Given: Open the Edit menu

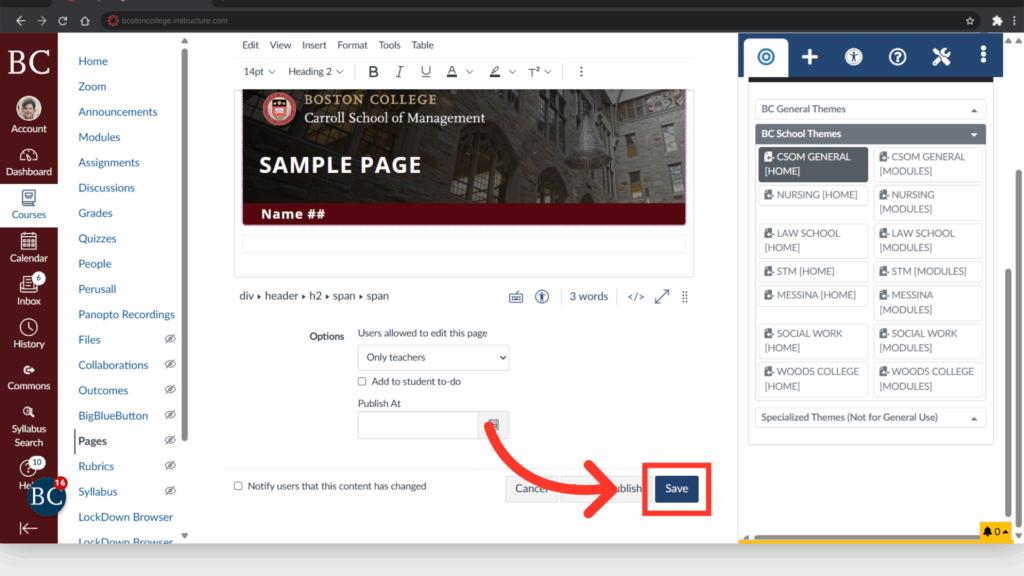Looking at the screenshot, I should [x=250, y=45].
